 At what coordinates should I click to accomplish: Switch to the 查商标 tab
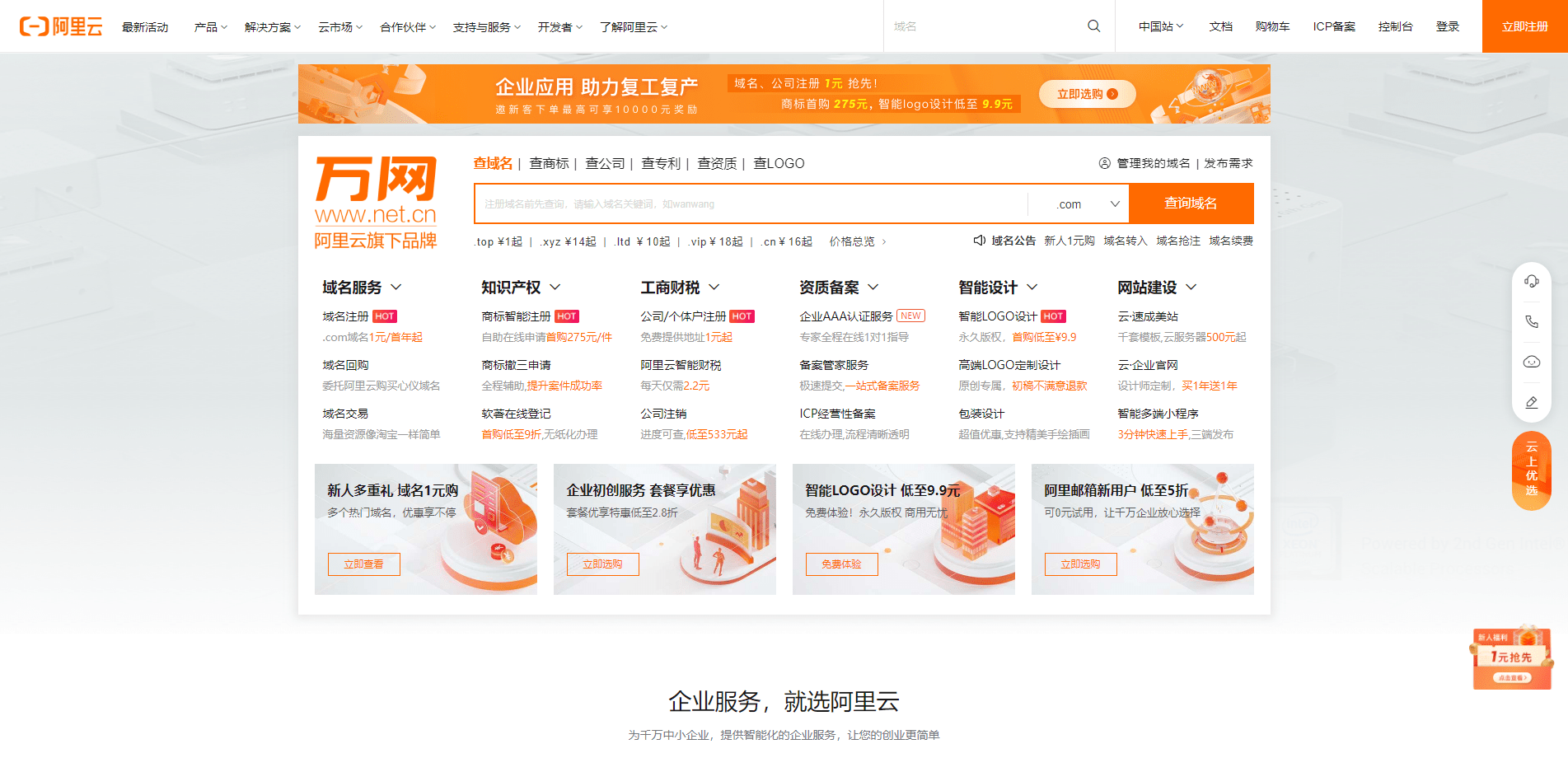(549, 163)
